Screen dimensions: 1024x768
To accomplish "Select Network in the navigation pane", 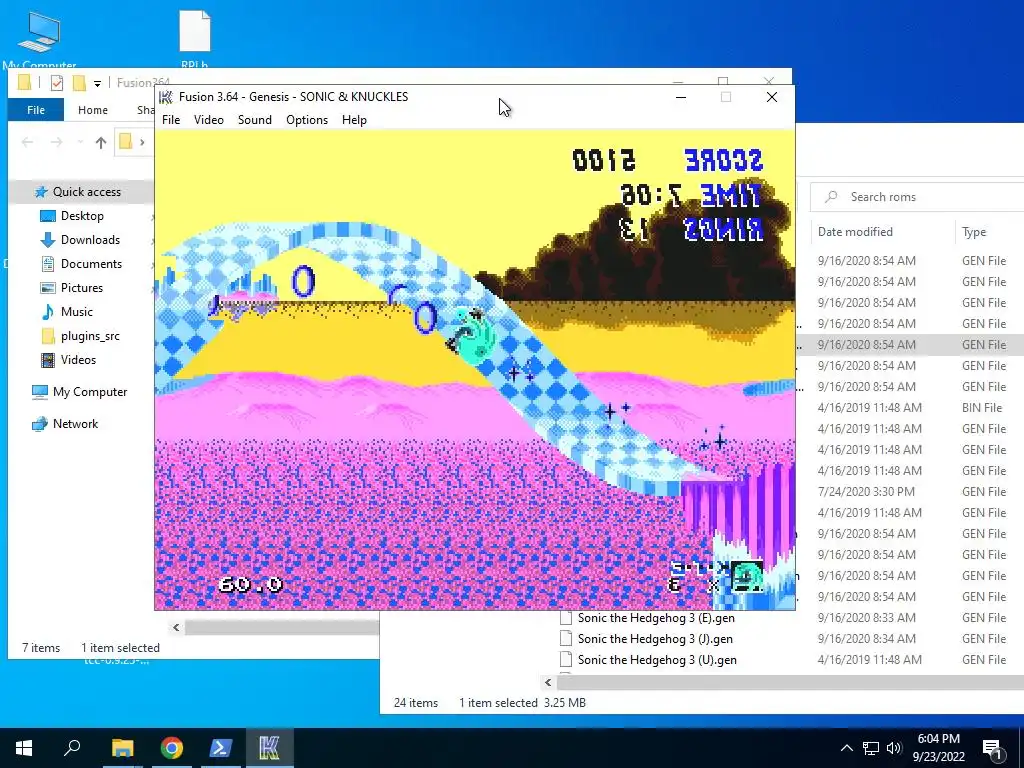I will pos(75,424).
